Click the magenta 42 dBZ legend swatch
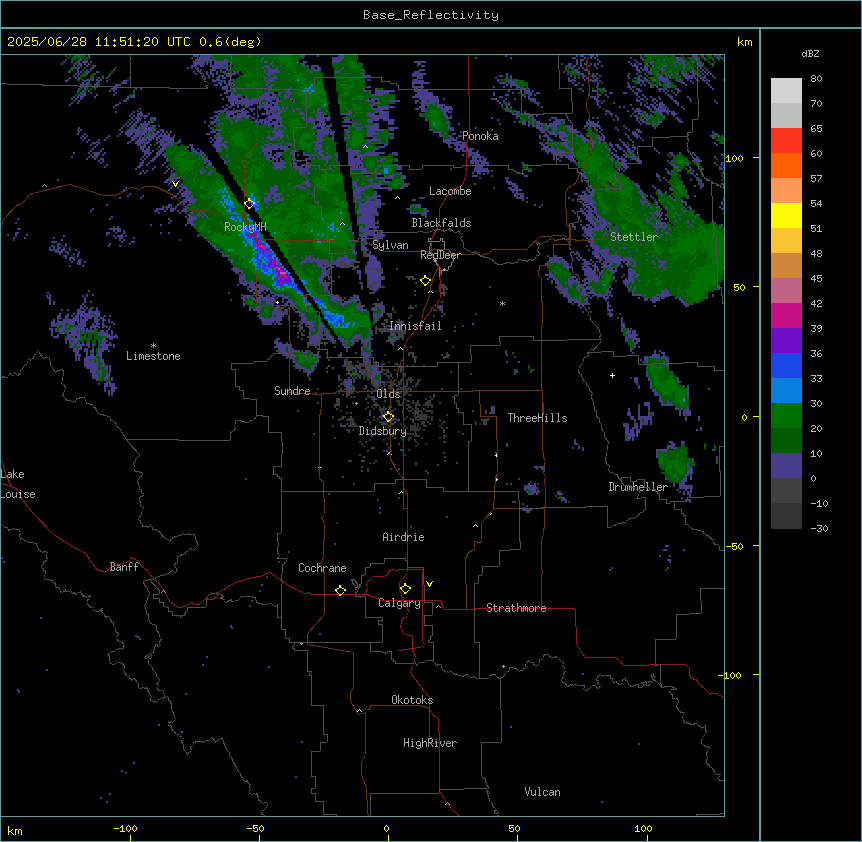The height and width of the screenshot is (842, 862). pos(786,315)
